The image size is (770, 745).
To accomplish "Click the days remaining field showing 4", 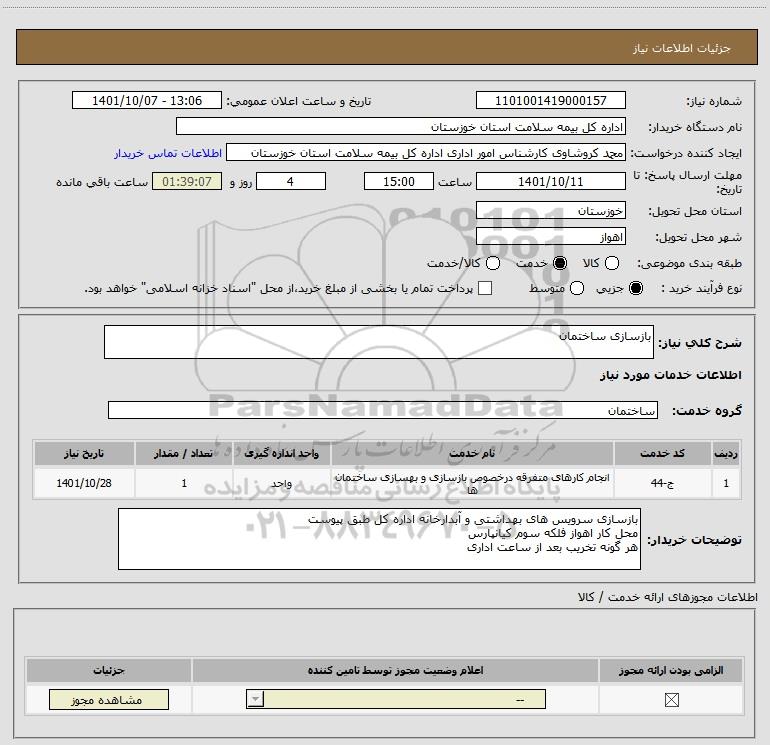I will point(291,181).
